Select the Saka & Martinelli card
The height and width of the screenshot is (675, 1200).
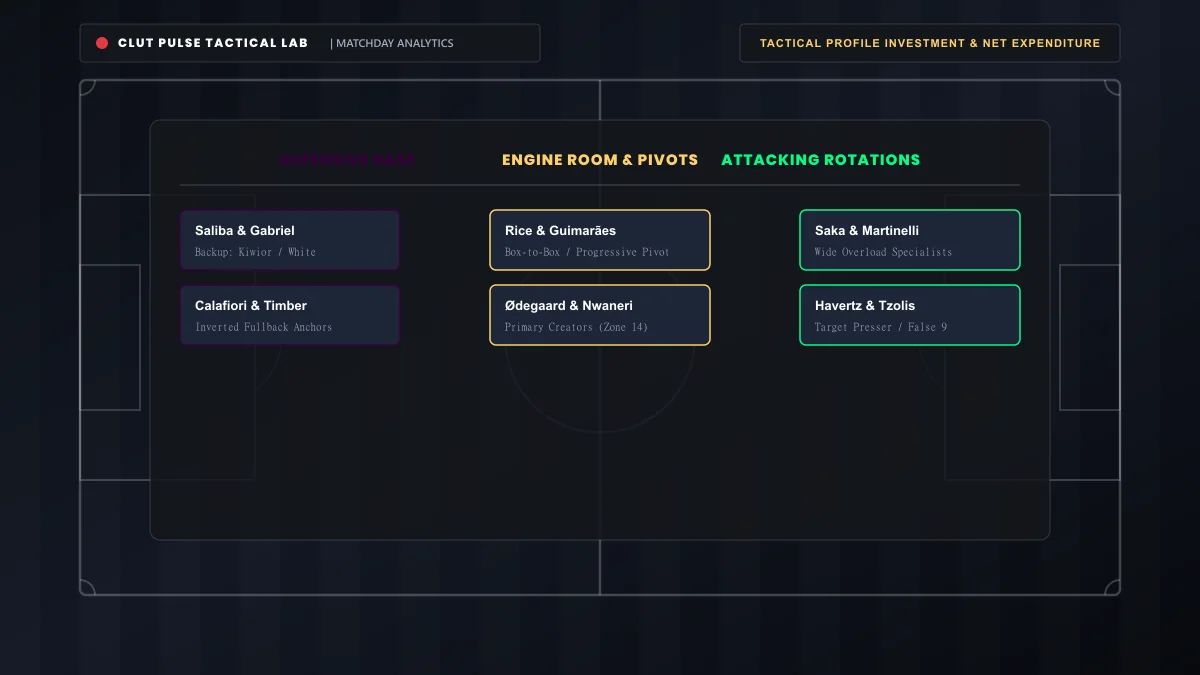click(910, 240)
